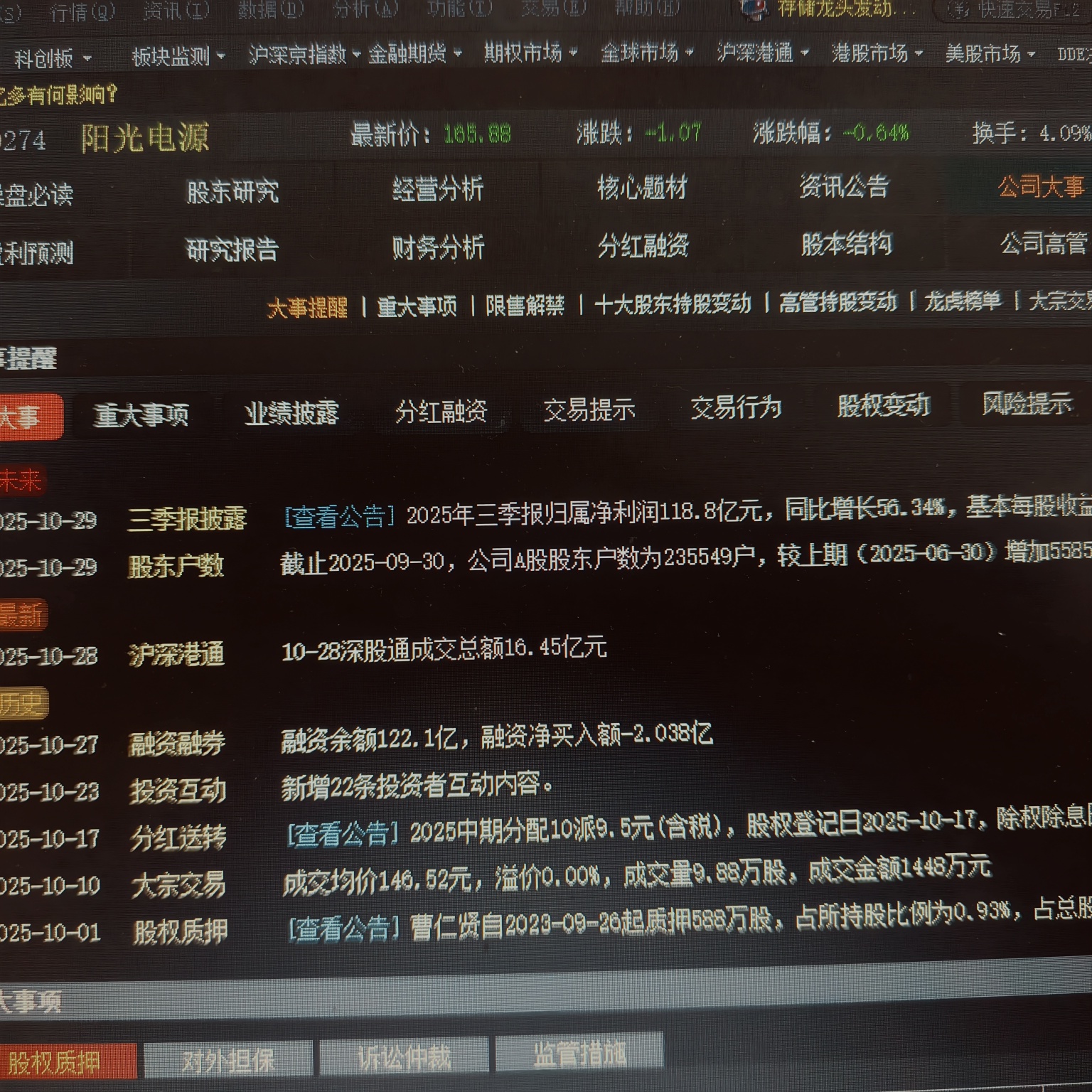This screenshot has height=1092, width=1092.
Task: Click the 沪深港通 event label in list
Action: point(176,655)
